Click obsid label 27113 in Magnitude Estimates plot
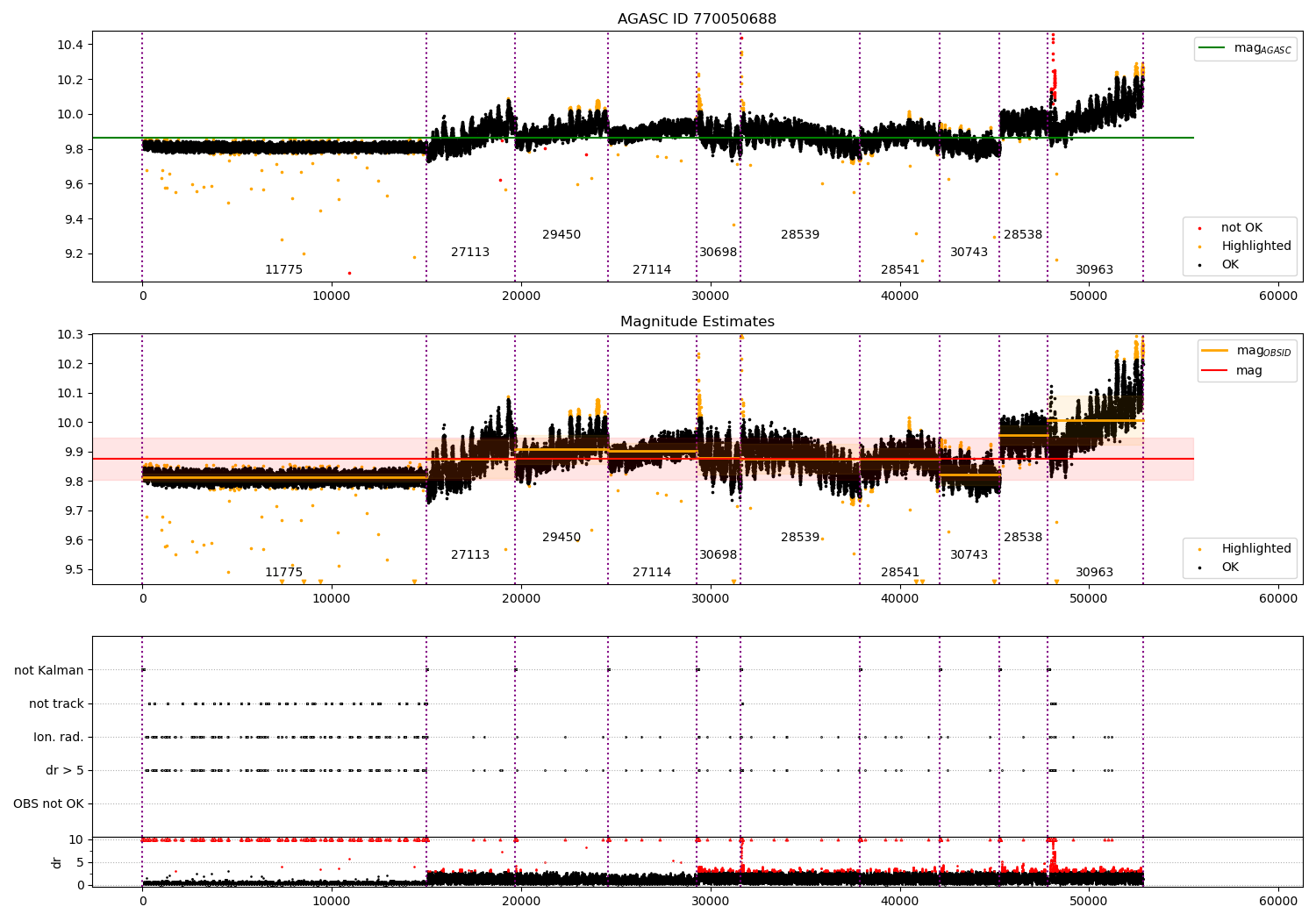The width and height of the screenshot is (1316, 921). pyautogui.click(x=470, y=555)
